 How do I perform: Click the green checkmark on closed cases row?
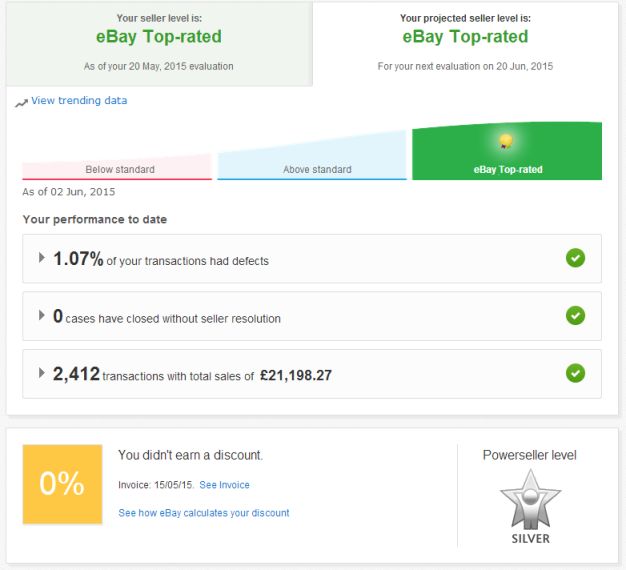[575, 316]
